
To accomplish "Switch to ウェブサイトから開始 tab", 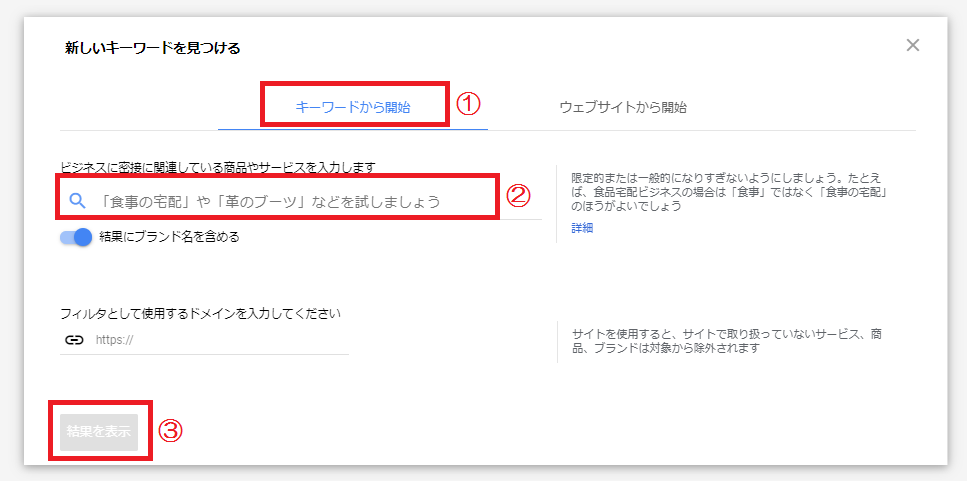I will [x=623, y=107].
